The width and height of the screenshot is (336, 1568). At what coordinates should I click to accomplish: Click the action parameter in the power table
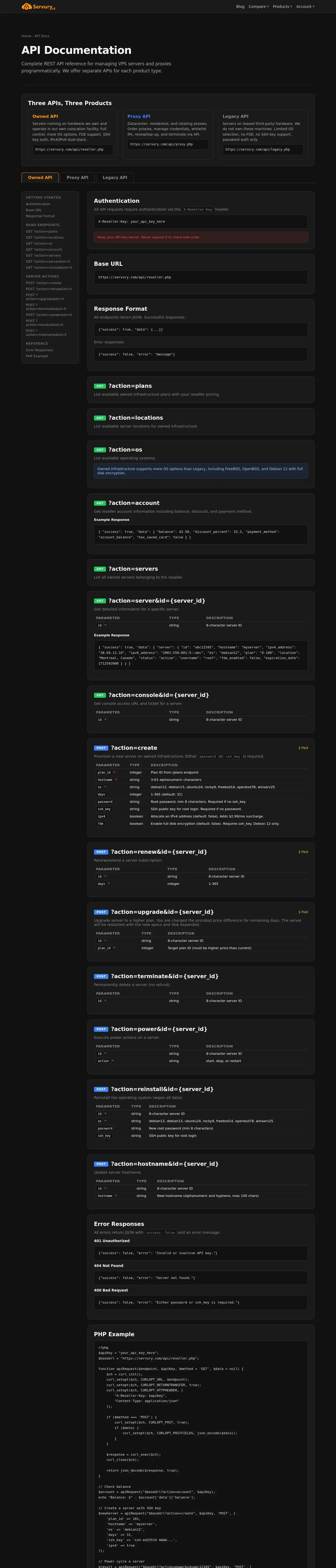point(104,1061)
